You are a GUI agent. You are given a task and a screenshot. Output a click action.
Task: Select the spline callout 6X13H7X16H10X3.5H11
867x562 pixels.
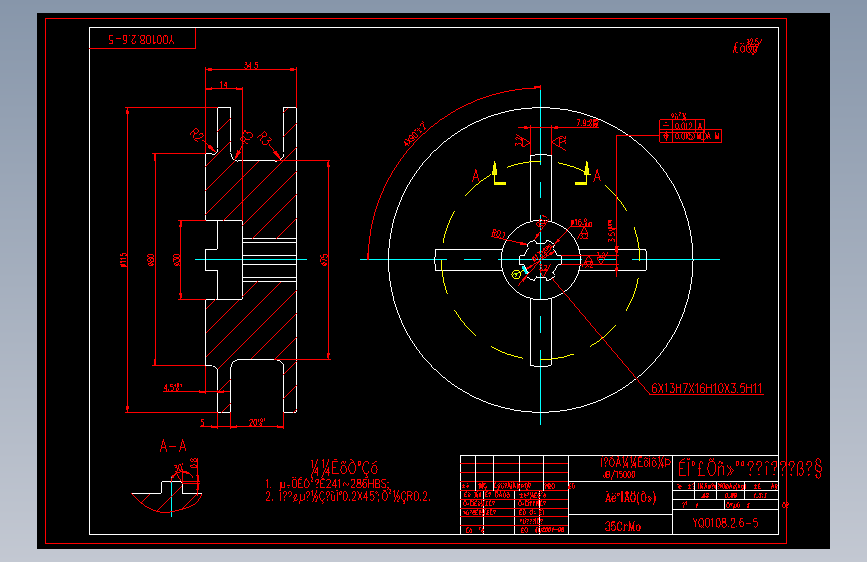[707, 388]
